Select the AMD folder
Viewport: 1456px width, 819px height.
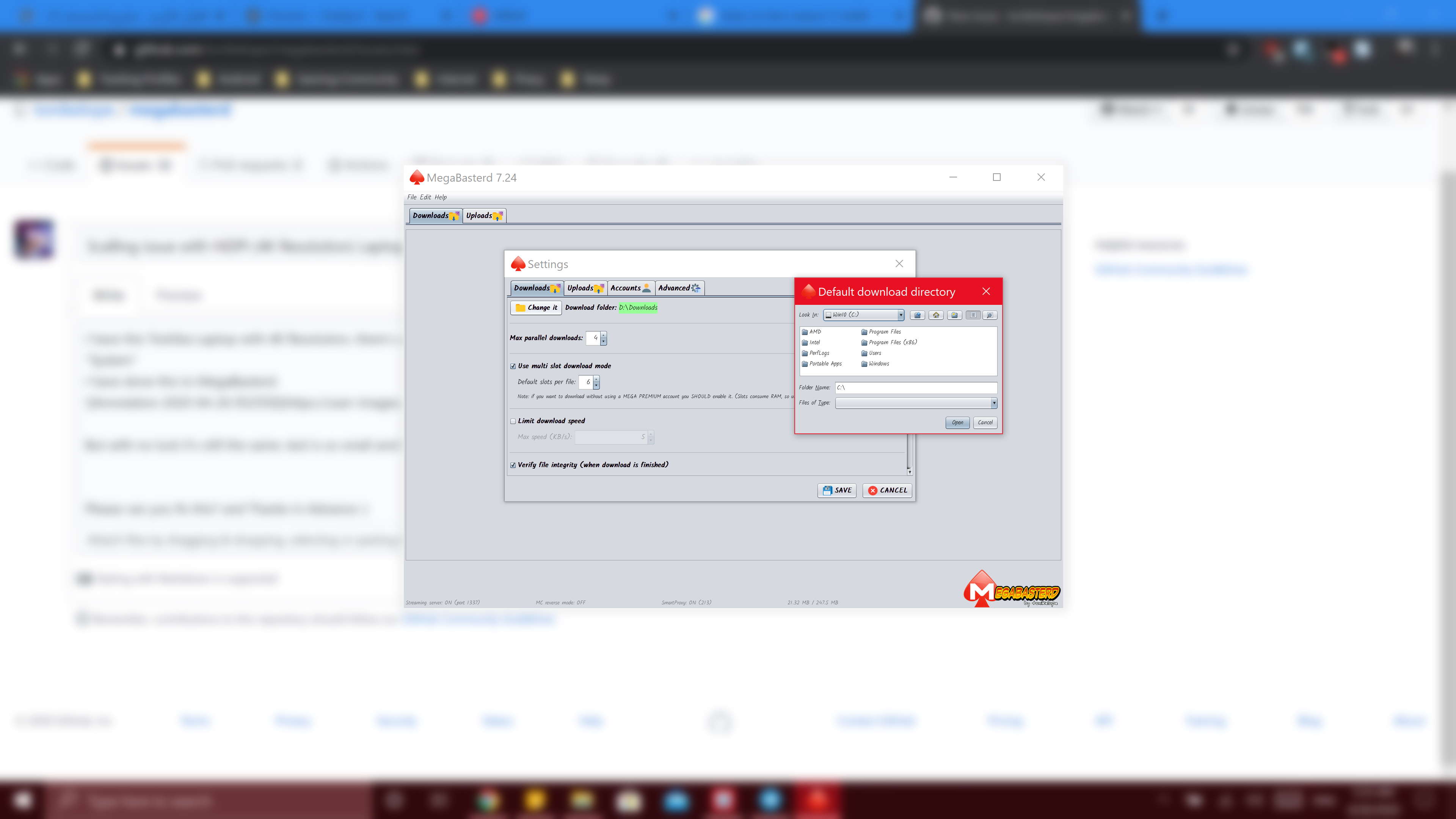click(x=812, y=332)
